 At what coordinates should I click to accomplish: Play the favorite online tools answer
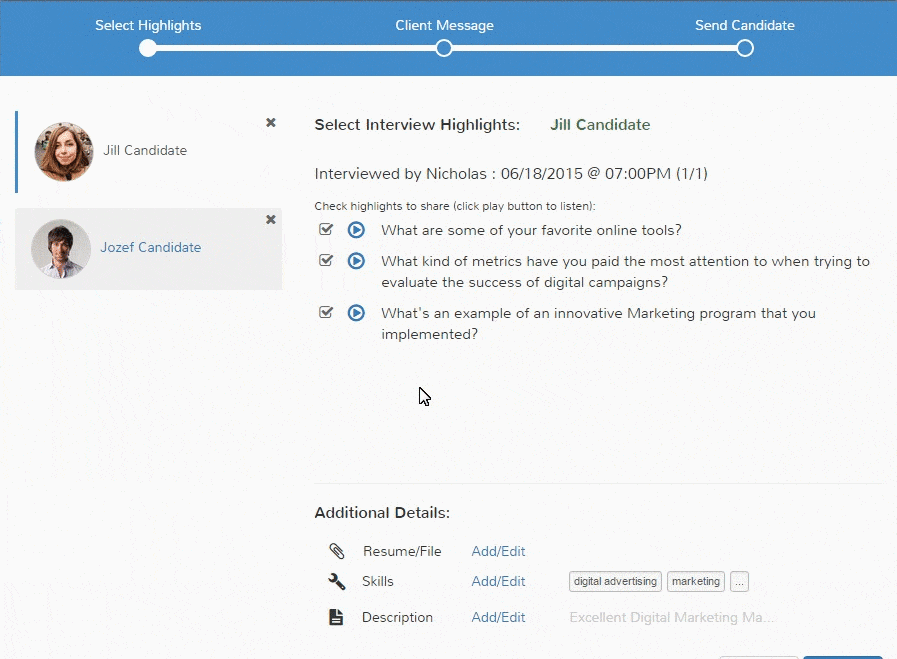(x=356, y=230)
